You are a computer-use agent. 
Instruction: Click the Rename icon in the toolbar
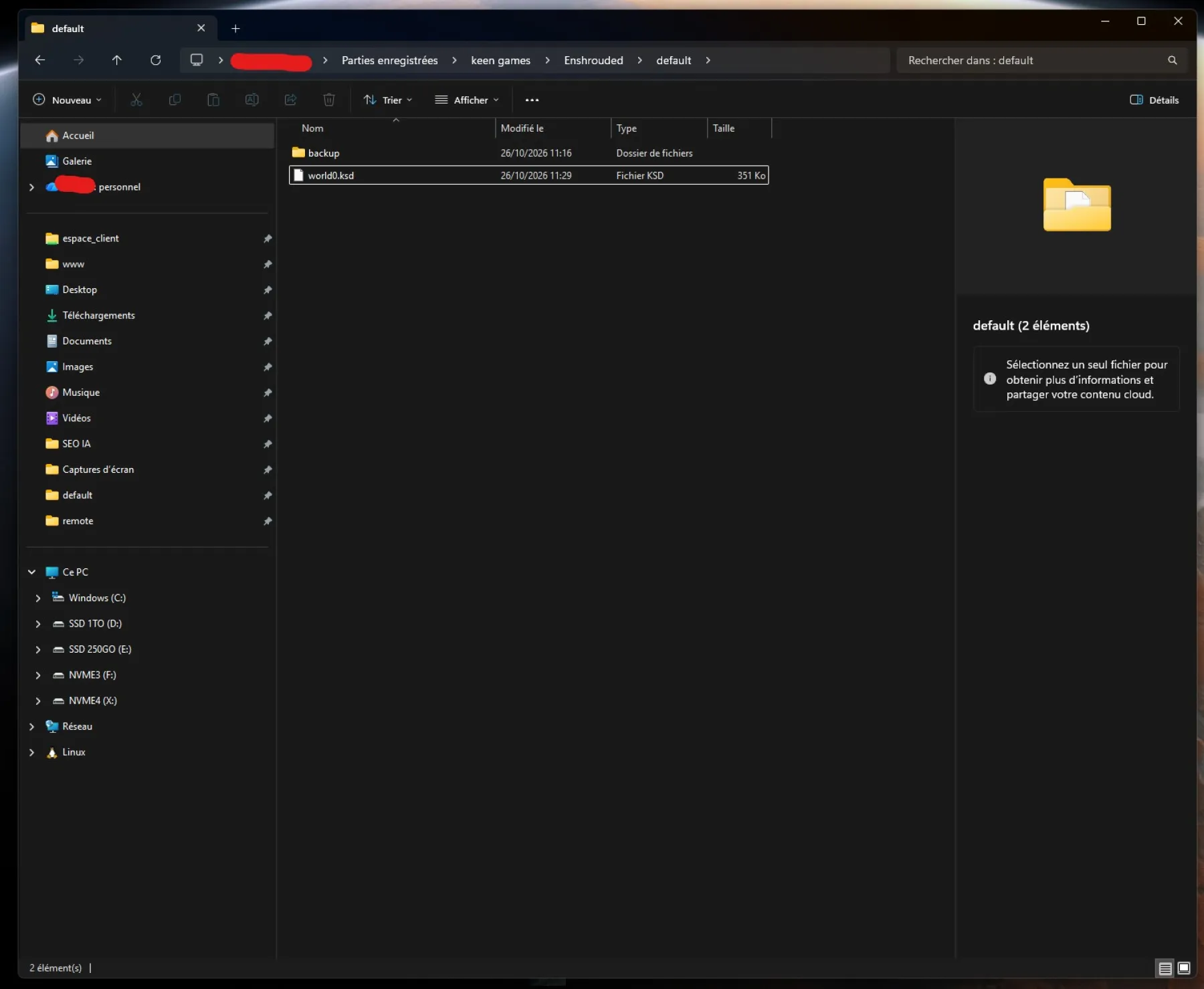point(252,100)
